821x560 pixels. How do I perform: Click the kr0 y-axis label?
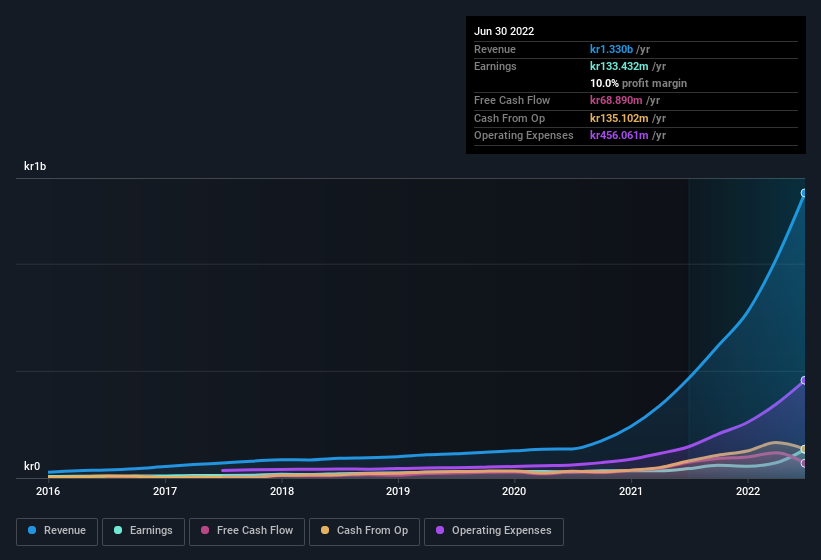32,466
